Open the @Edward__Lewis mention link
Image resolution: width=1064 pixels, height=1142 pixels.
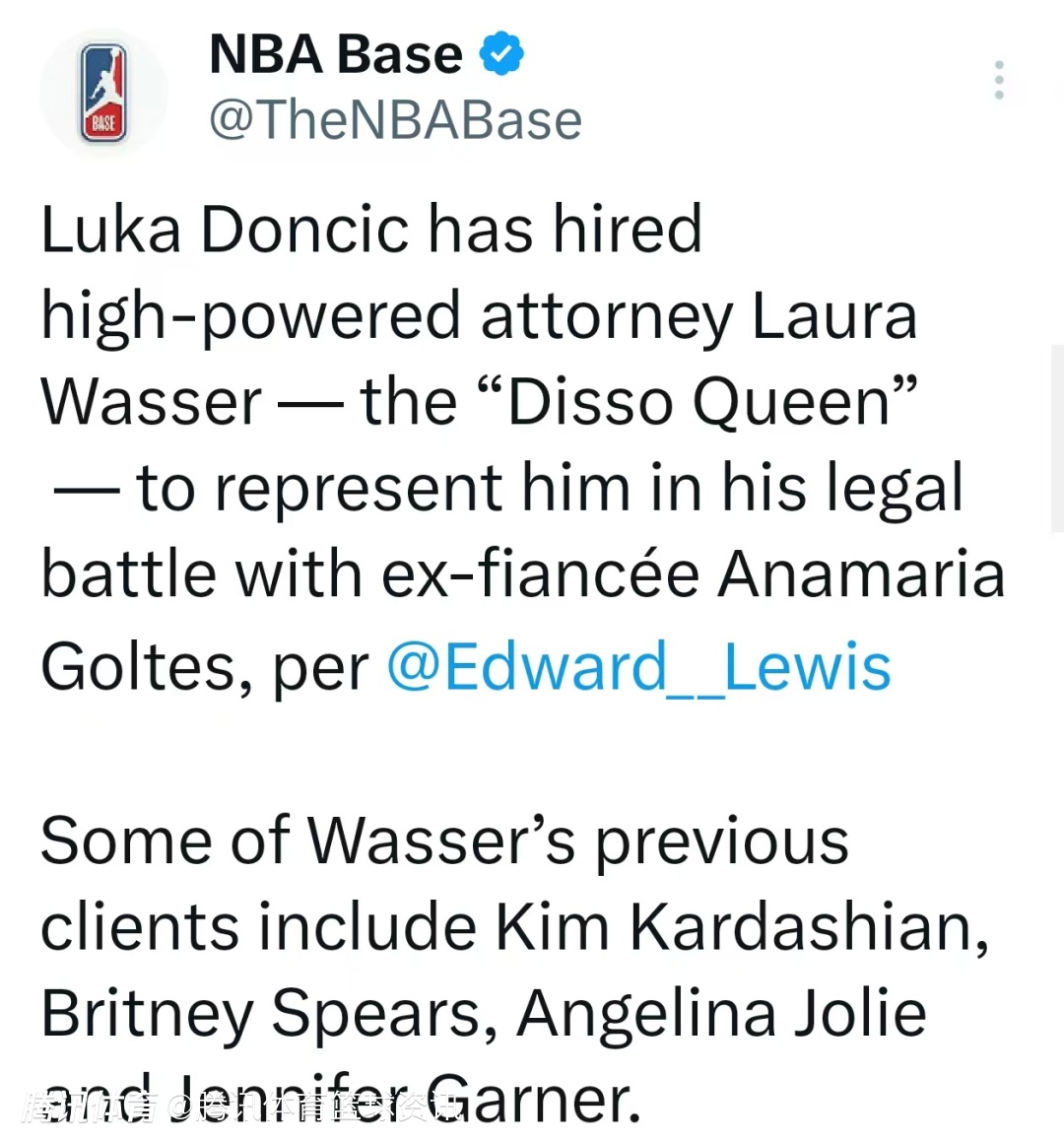638,667
